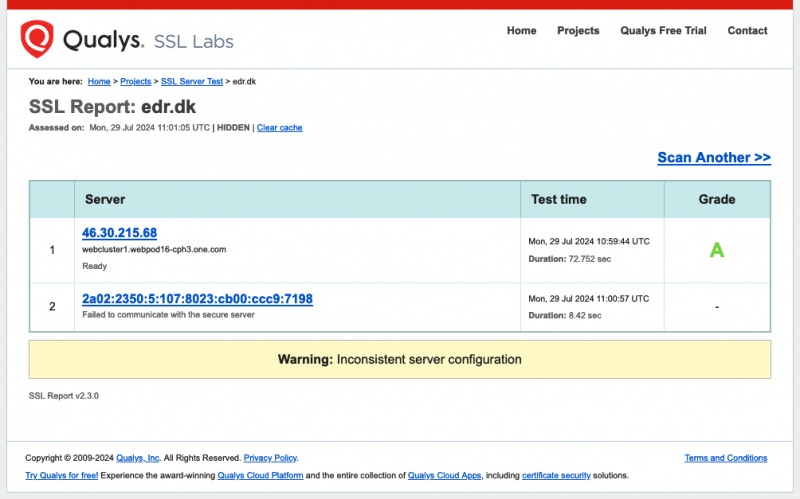Click row number 1 cell
The height and width of the screenshot is (499, 800).
point(52,250)
